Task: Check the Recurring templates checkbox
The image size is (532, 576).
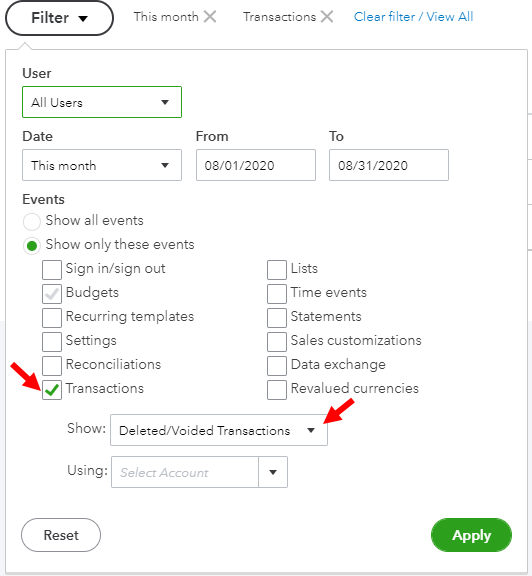Action: point(52,318)
